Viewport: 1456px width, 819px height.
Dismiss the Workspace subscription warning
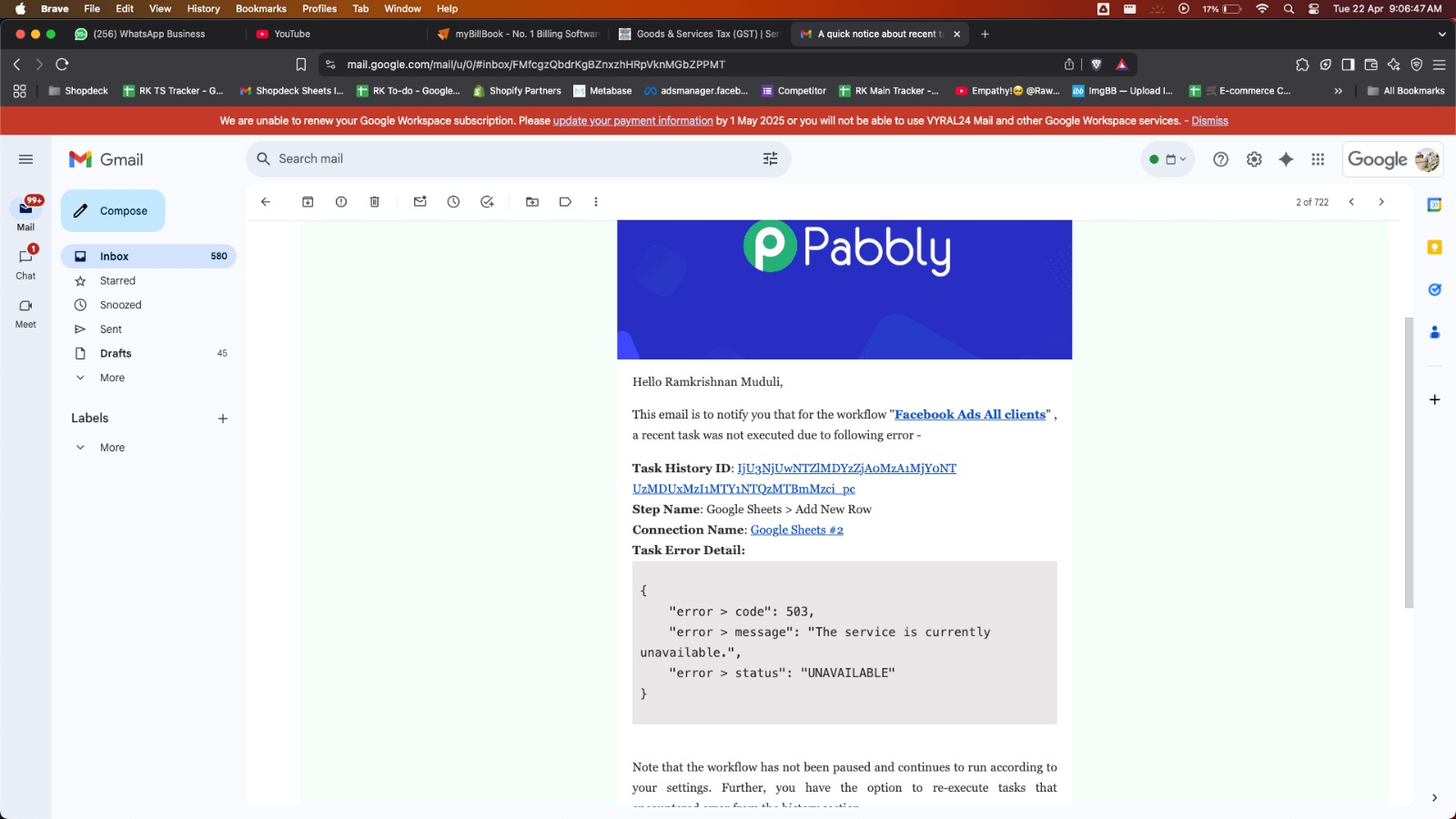tap(1209, 121)
